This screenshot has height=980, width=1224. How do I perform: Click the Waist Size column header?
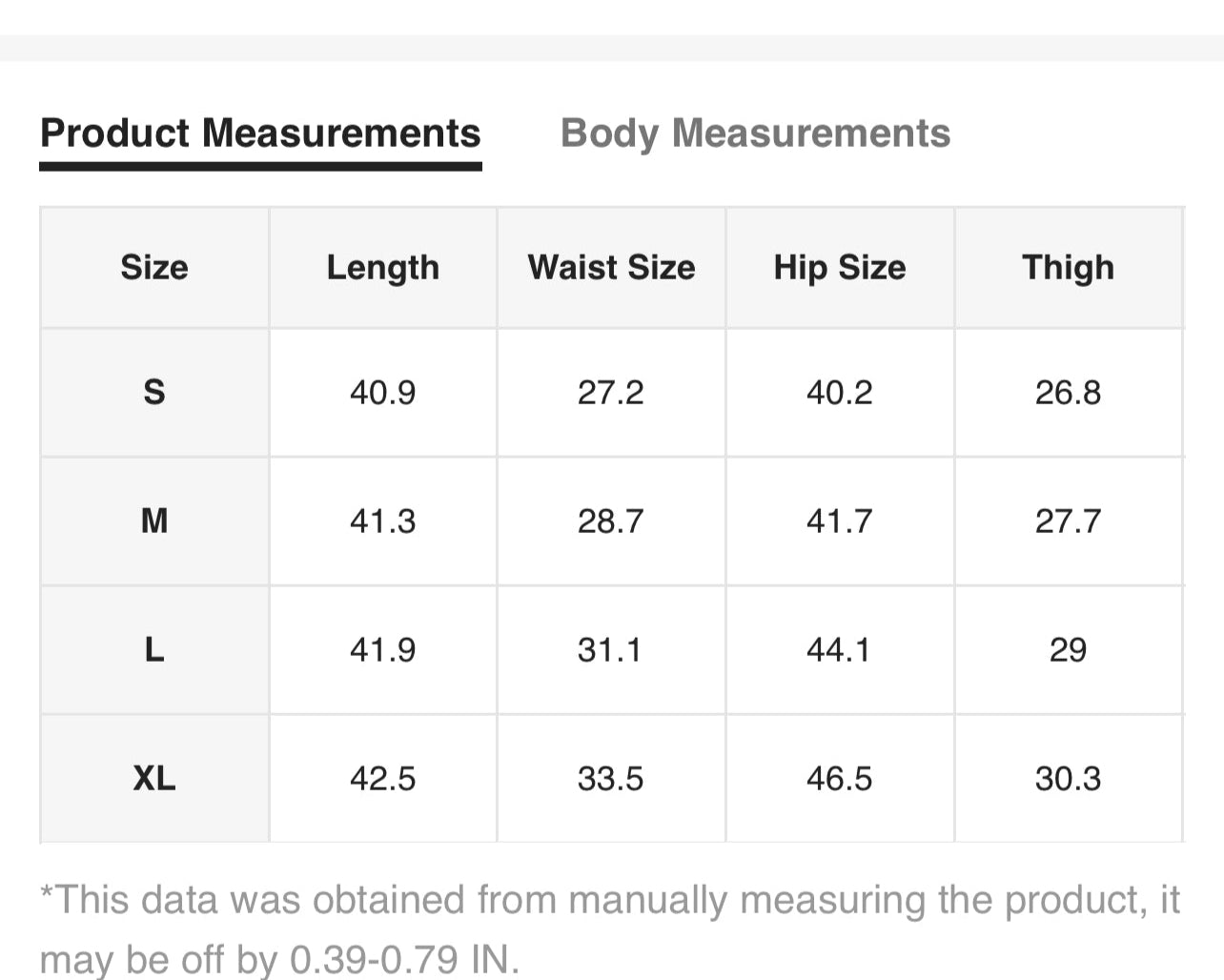click(611, 268)
